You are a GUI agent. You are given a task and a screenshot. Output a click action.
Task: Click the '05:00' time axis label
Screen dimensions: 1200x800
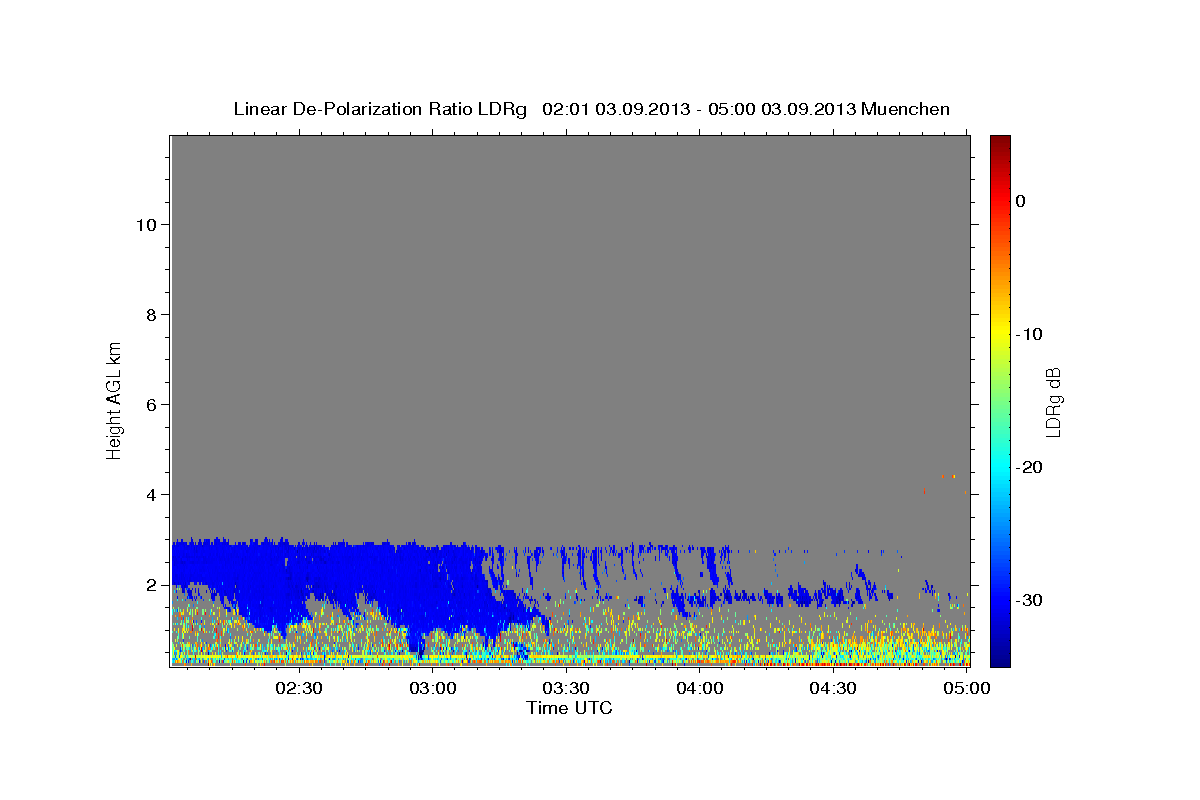click(x=967, y=689)
